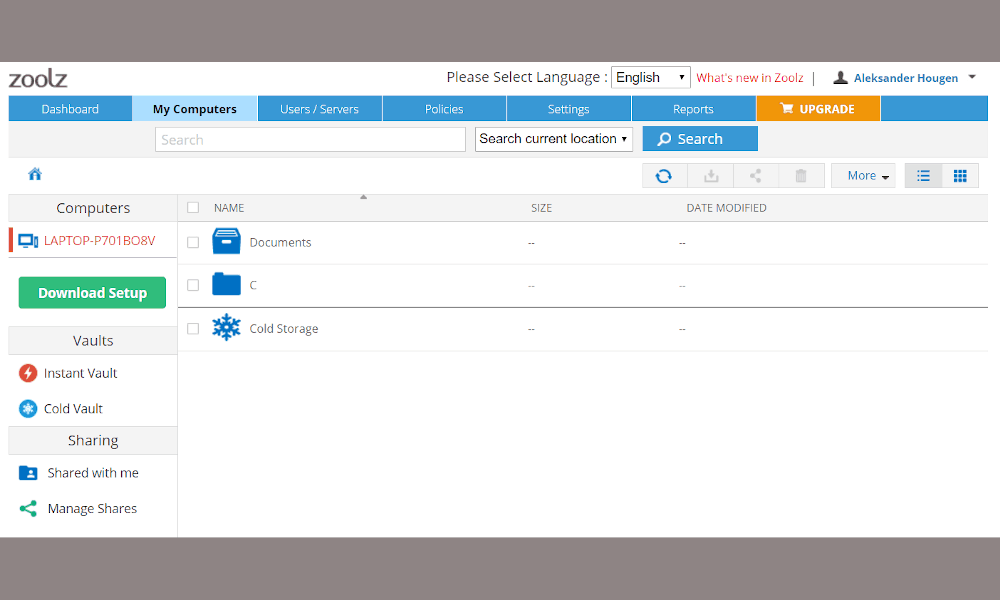Click the trash delete icon

coord(801,176)
